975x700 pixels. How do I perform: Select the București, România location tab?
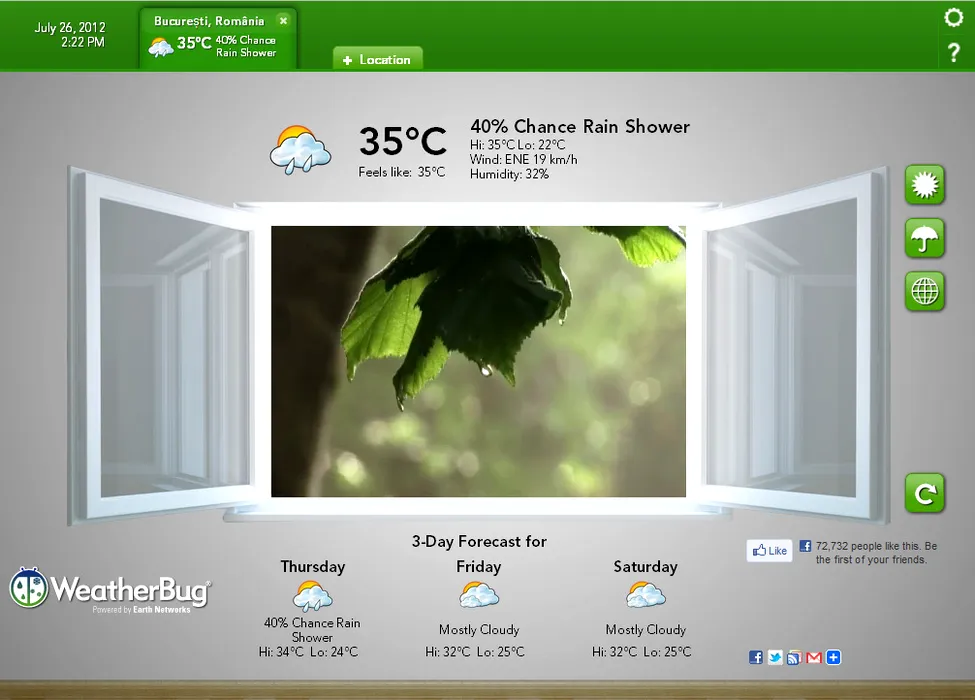click(x=208, y=38)
